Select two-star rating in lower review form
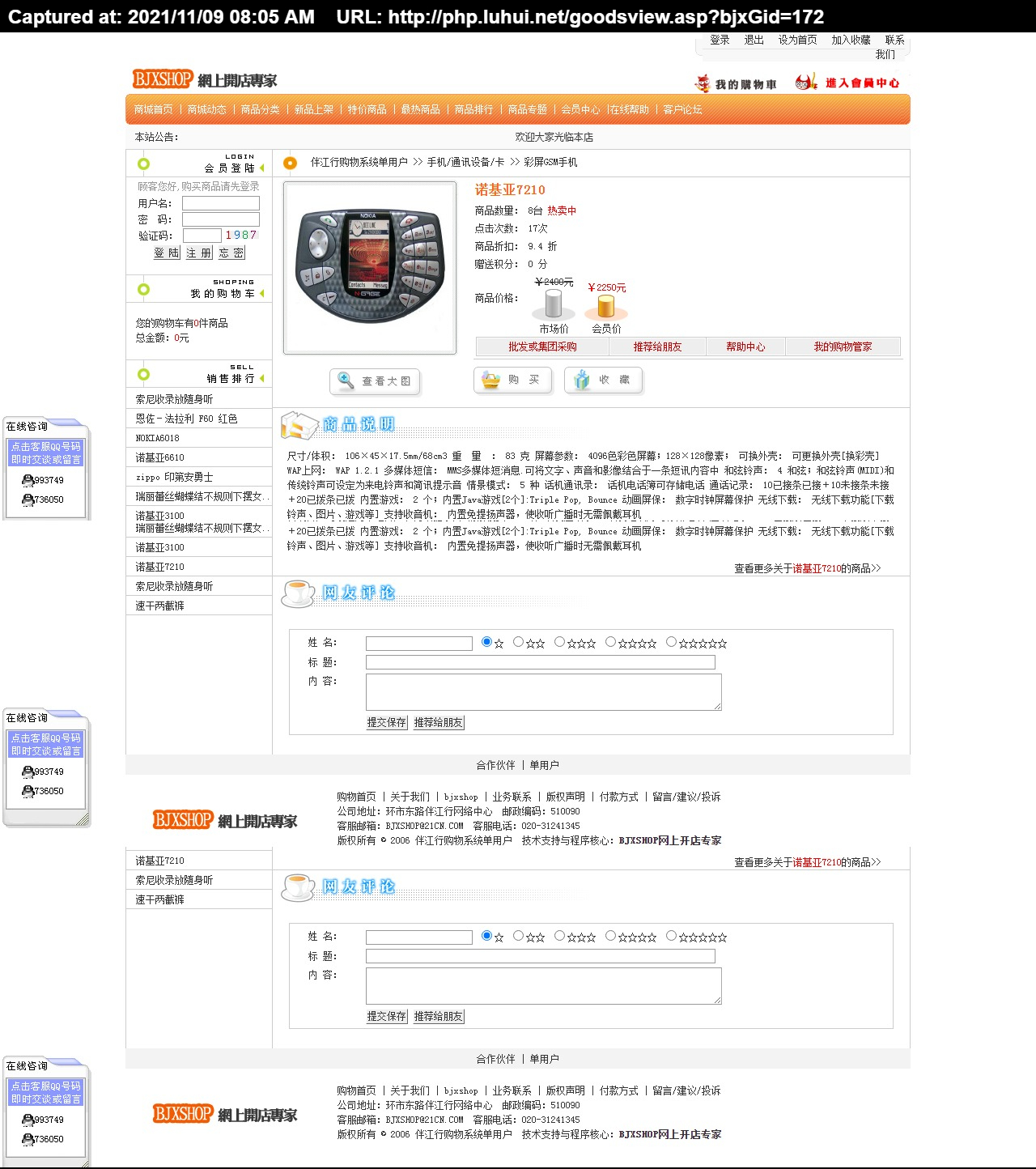Image resolution: width=1036 pixels, height=1169 pixels. click(519, 936)
